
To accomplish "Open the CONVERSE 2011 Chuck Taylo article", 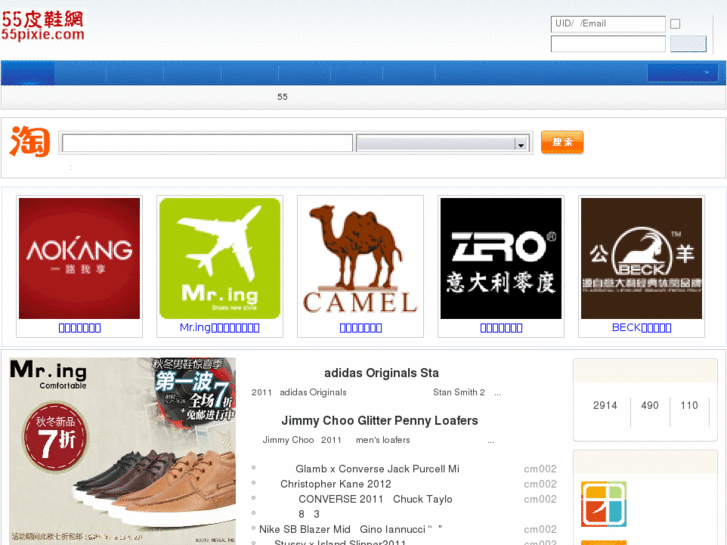I will [375, 499].
